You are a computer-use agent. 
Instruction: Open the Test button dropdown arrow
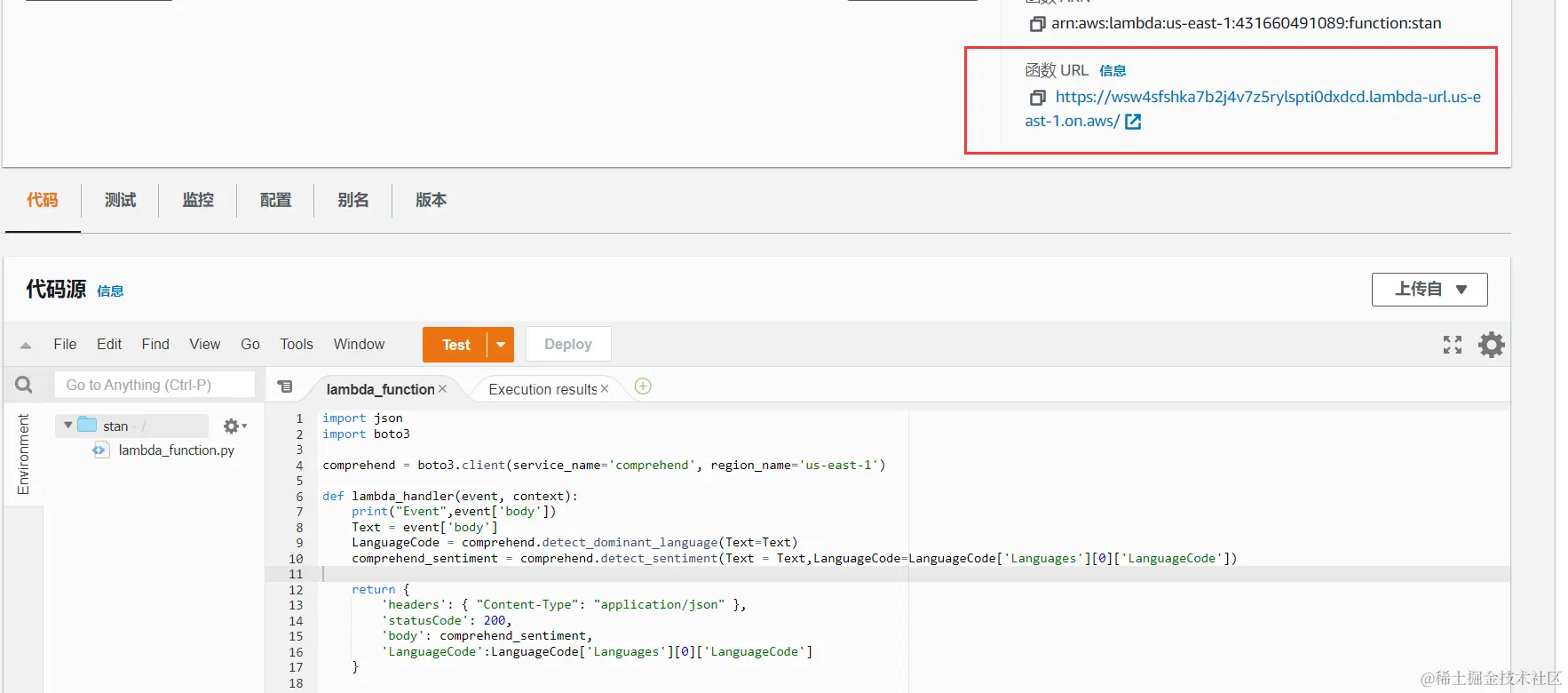[x=501, y=345]
